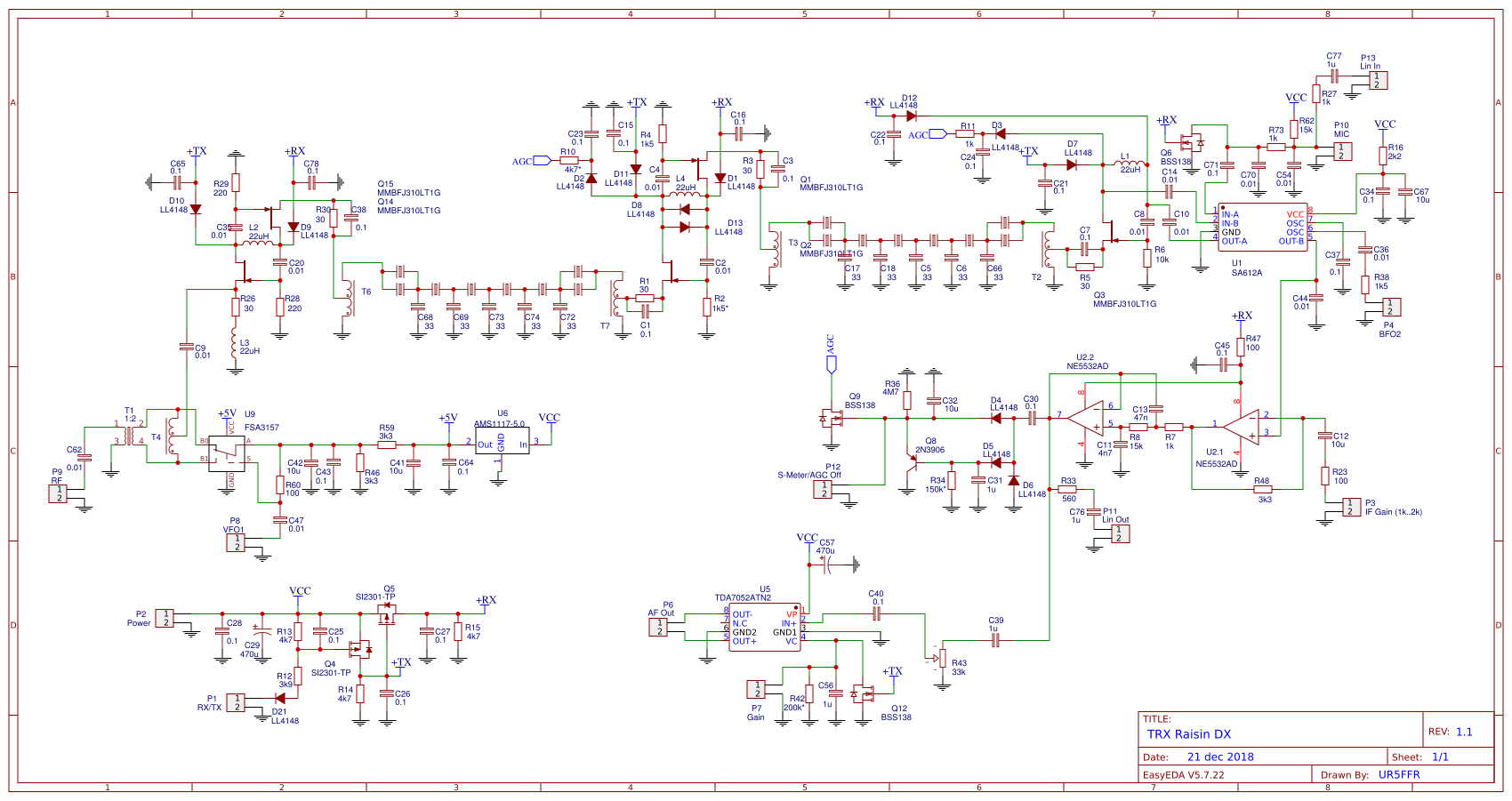Click the REV value 1.1
1512x801 pixels.
coord(1464,733)
